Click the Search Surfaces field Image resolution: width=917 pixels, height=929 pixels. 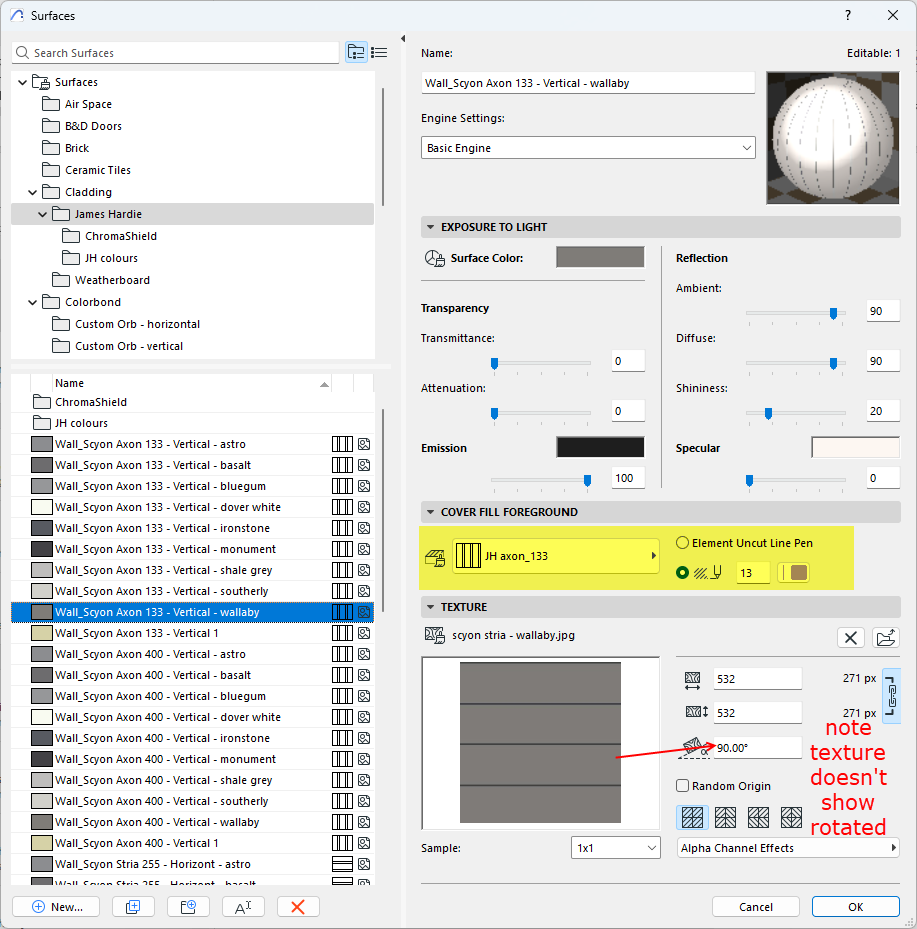(175, 53)
